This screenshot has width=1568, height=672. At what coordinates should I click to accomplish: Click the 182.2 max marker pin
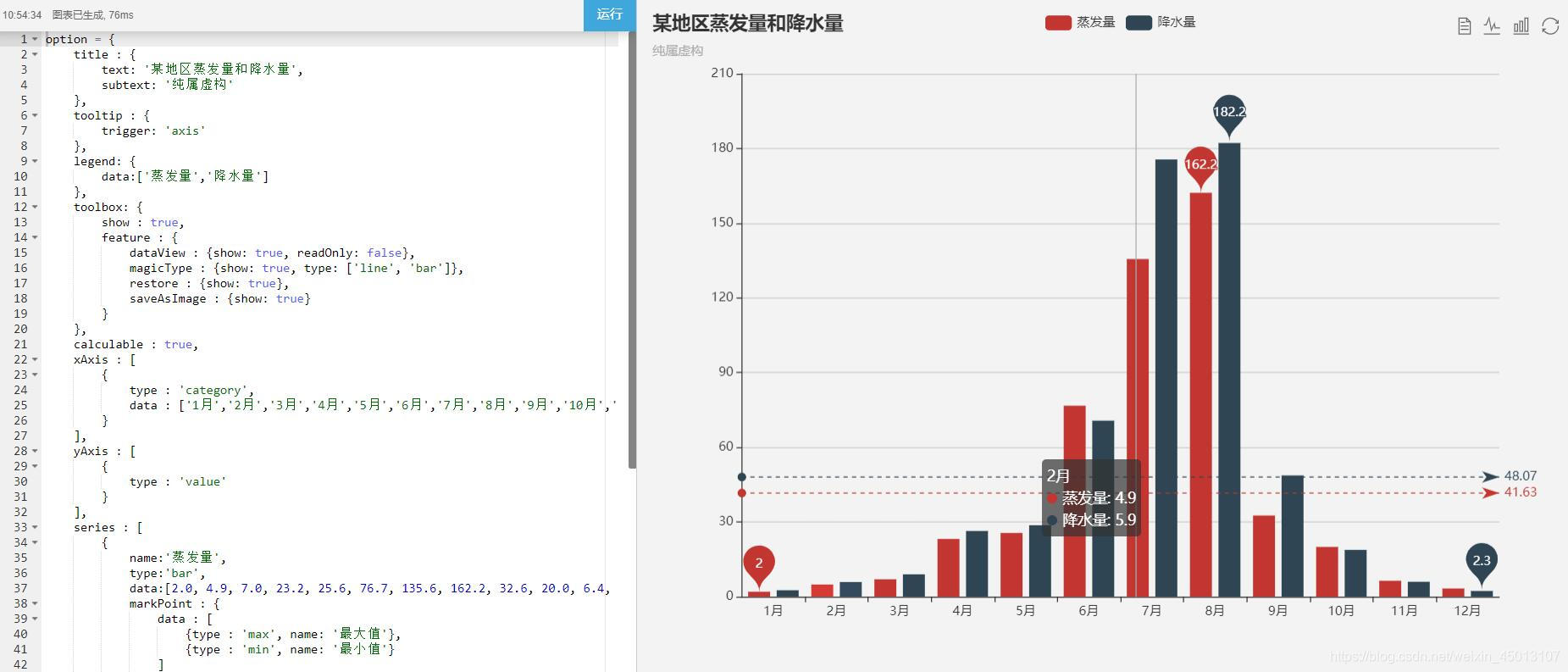[x=1229, y=114]
